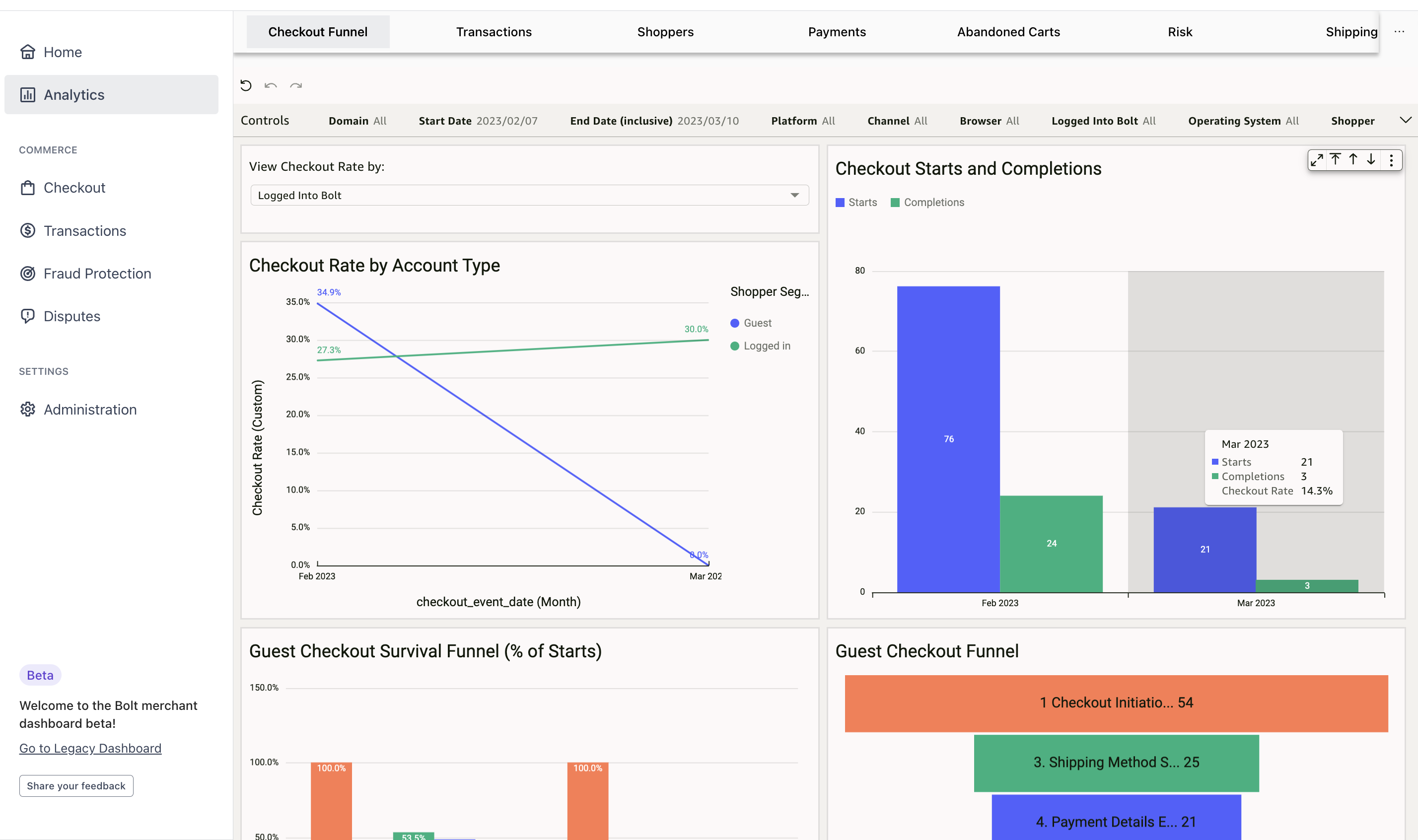Viewport: 1418px width, 840px height.
Task: Toggle the Completions legend series
Action: click(x=927, y=202)
